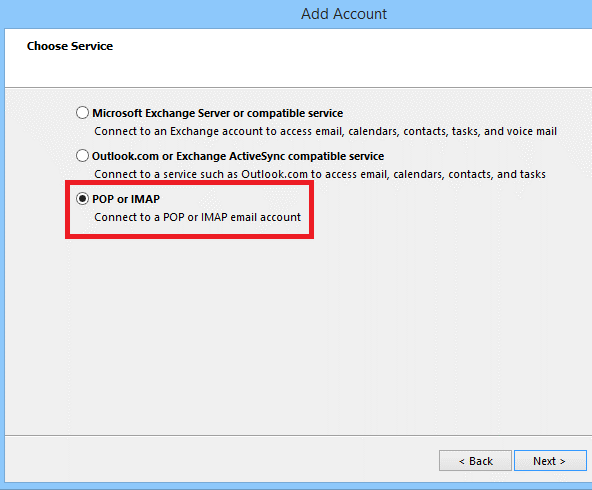Select the Microsoft Exchange Server radio button

click(x=82, y=112)
